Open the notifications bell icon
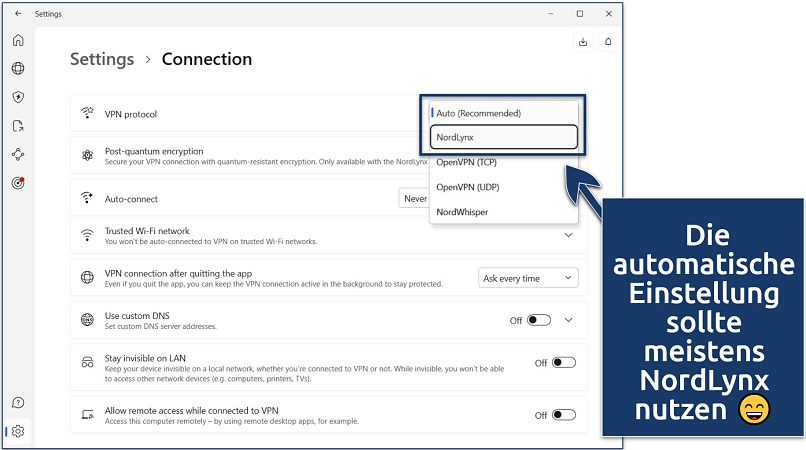 pos(608,42)
